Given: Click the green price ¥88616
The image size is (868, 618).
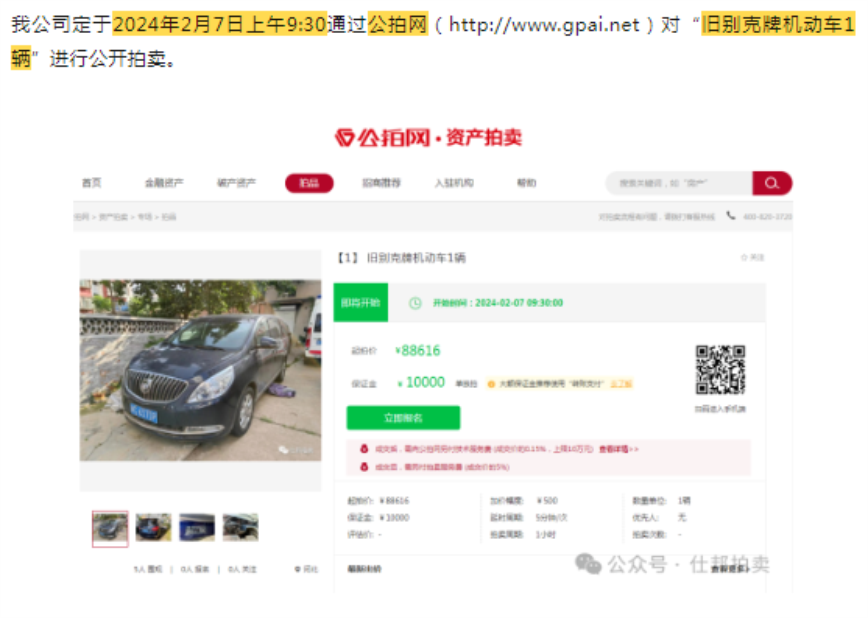Looking at the screenshot, I should 418,351.
